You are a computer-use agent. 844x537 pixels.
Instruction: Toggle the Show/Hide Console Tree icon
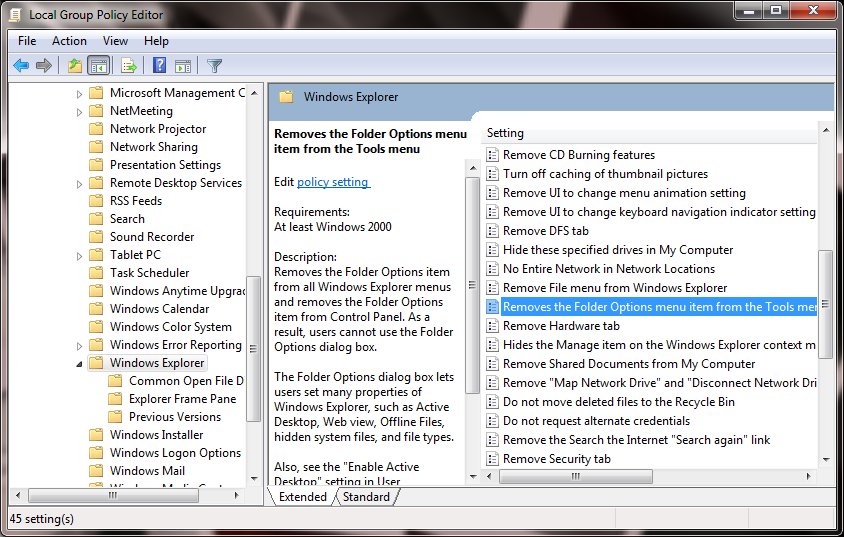point(99,66)
